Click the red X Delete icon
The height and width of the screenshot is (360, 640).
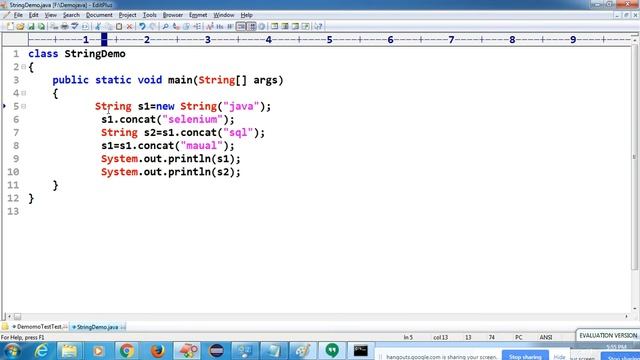pos(129,27)
